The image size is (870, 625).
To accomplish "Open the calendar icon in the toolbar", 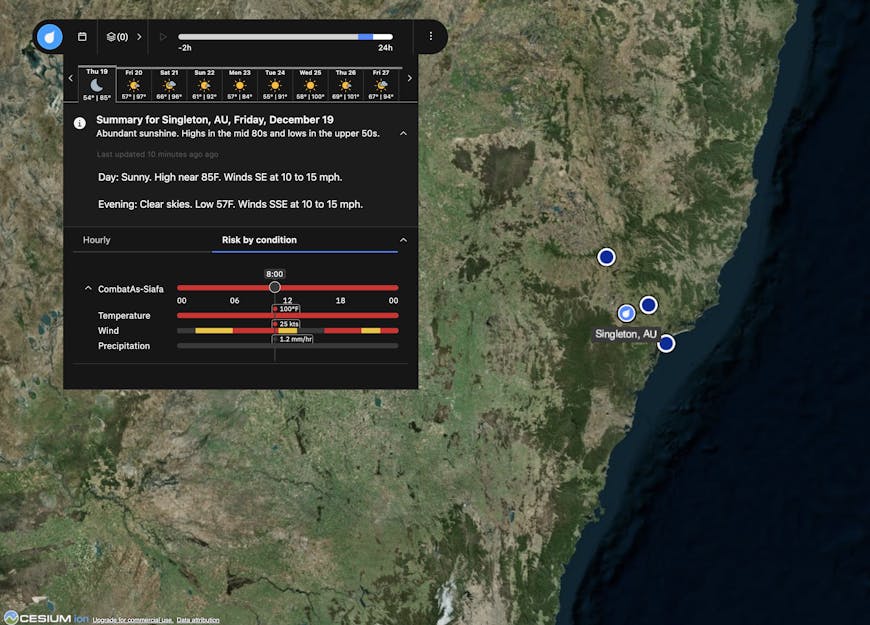I will pyautogui.click(x=83, y=36).
